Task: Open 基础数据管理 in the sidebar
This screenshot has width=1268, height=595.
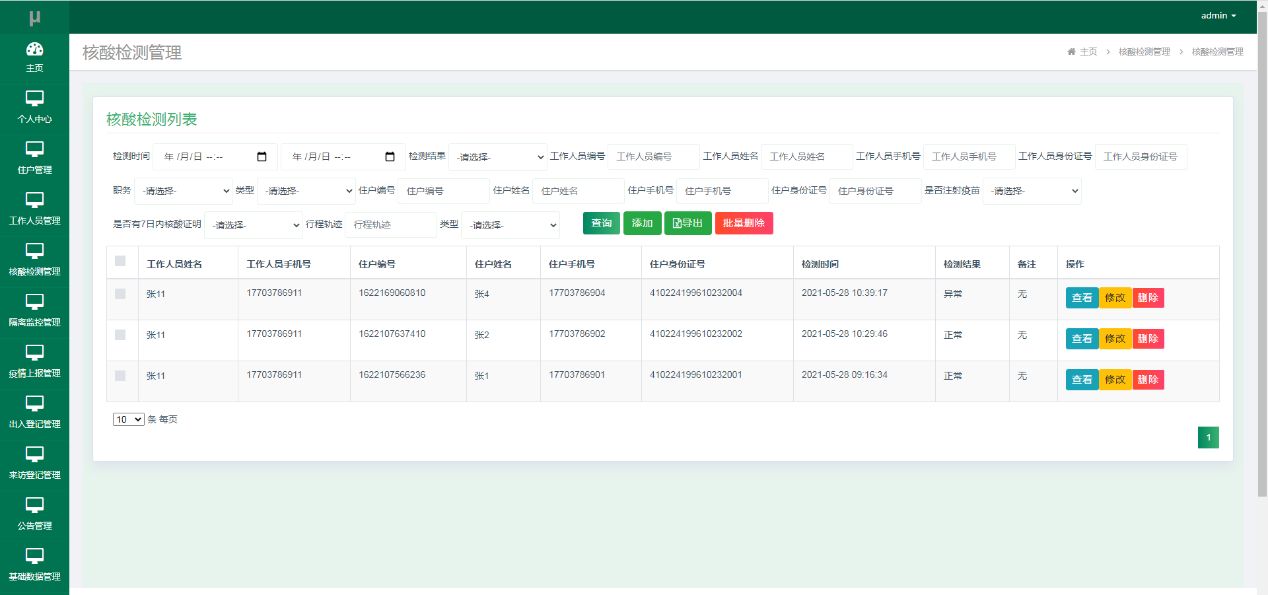Action: (34, 565)
